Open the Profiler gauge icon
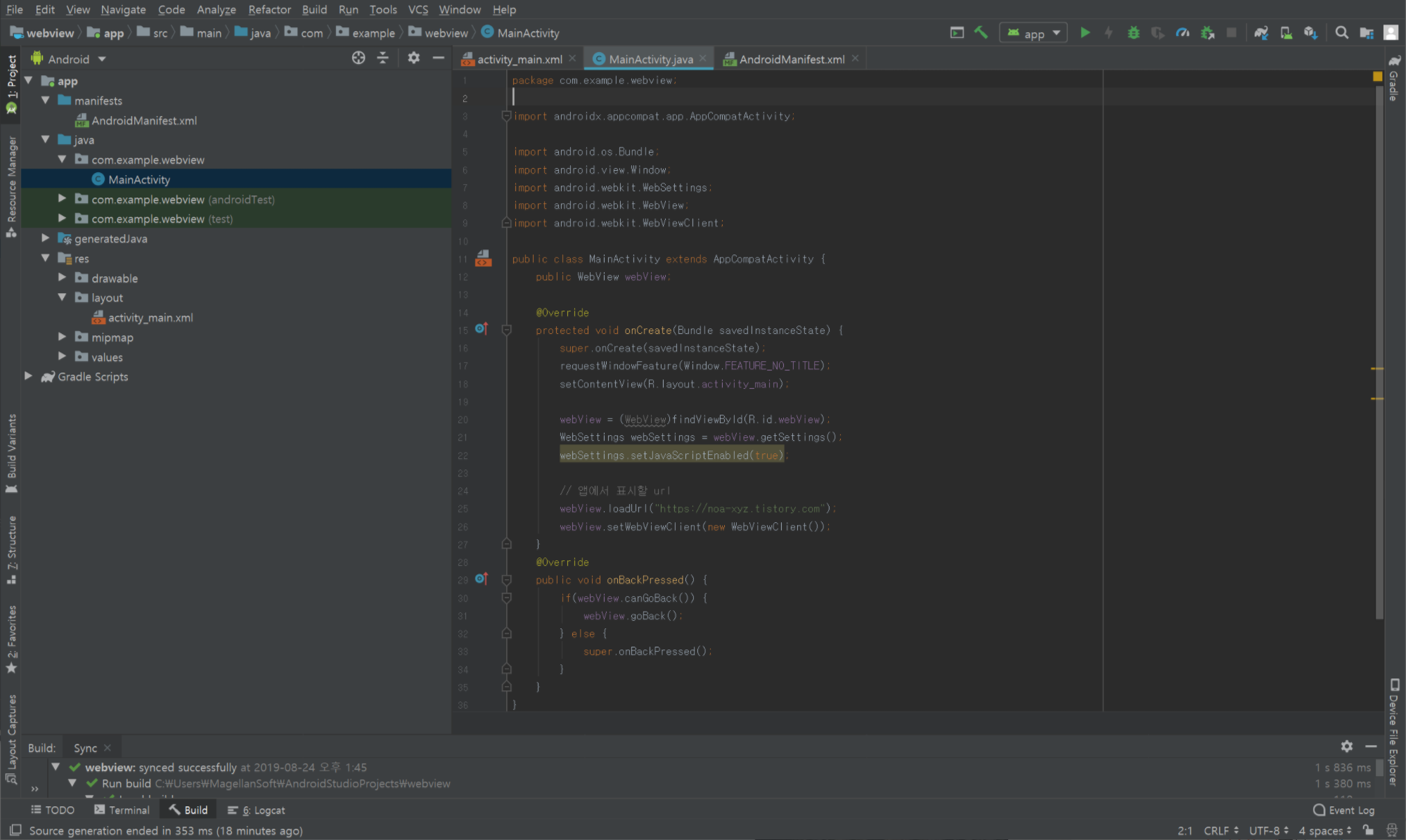The height and width of the screenshot is (840, 1406). [x=1182, y=32]
